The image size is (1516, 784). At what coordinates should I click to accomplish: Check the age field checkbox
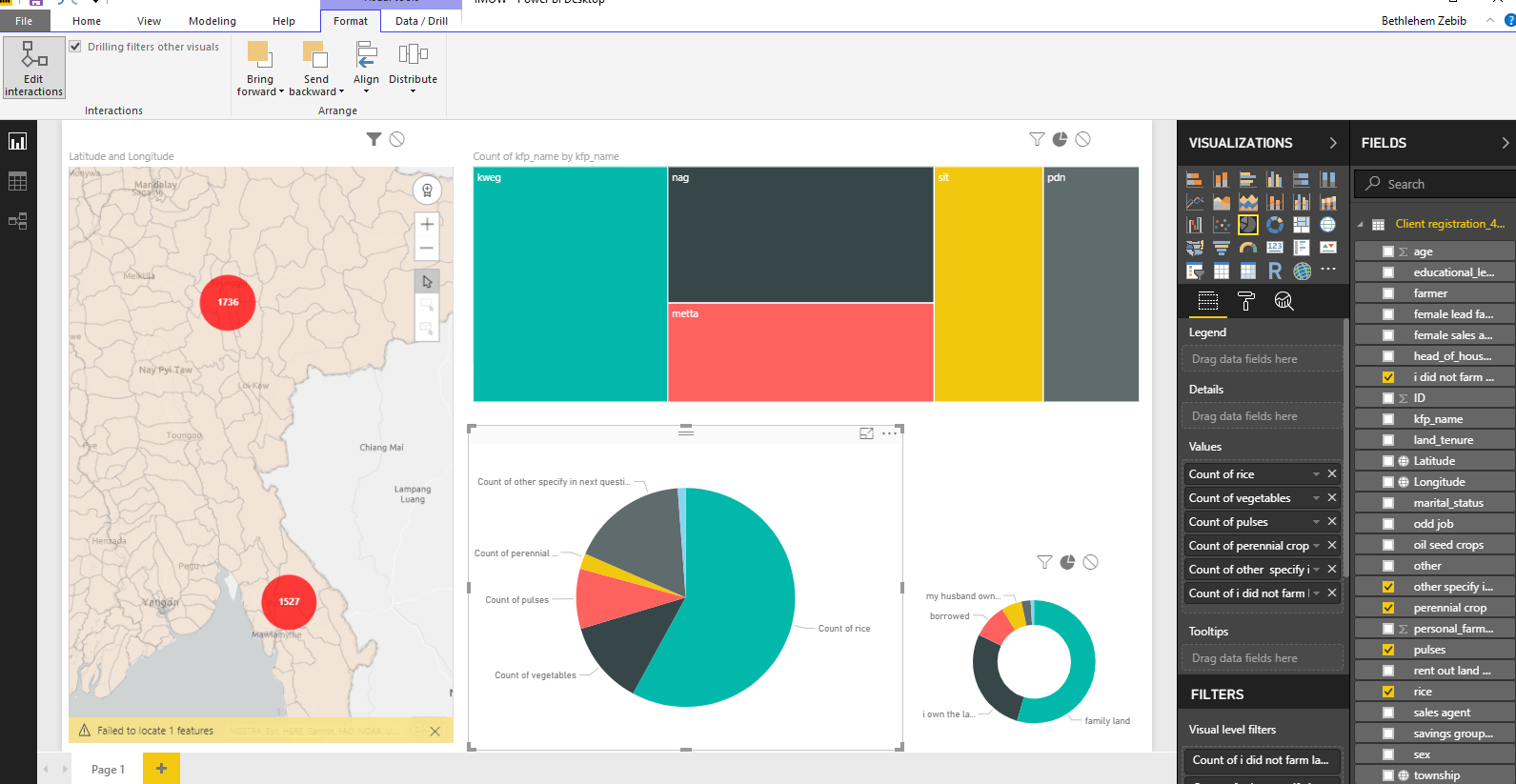[1388, 251]
